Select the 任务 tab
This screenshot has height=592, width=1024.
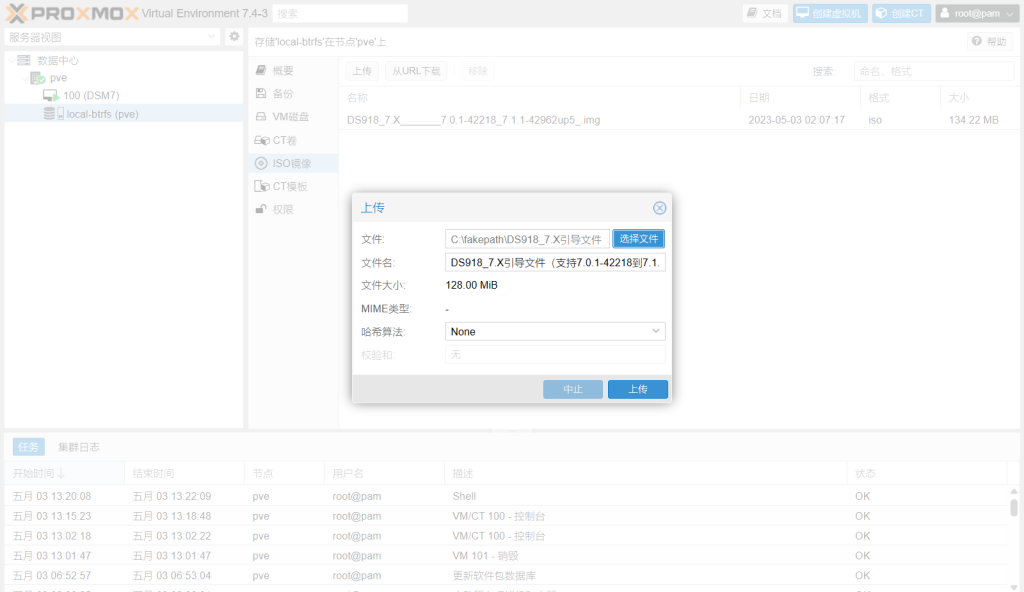pos(28,447)
